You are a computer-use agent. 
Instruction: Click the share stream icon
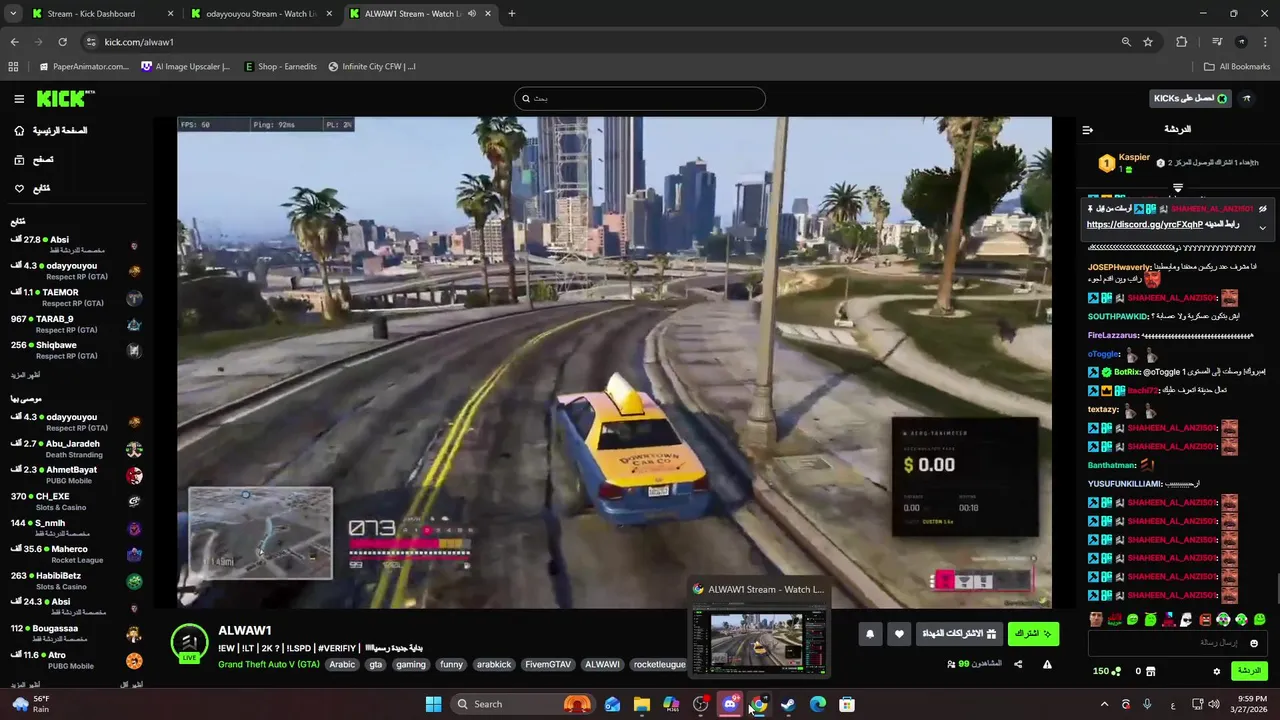point(1018,664)
